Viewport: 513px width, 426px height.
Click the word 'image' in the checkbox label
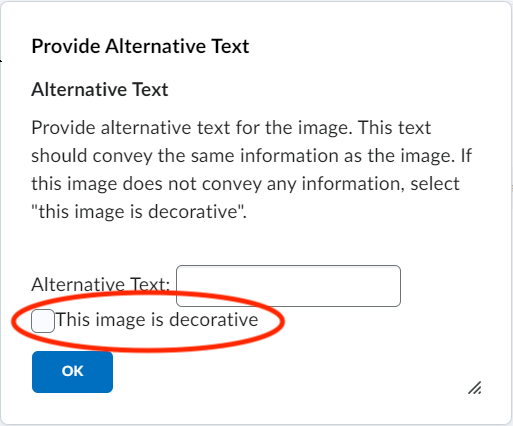pyautogui.click(x=121, y=320)
